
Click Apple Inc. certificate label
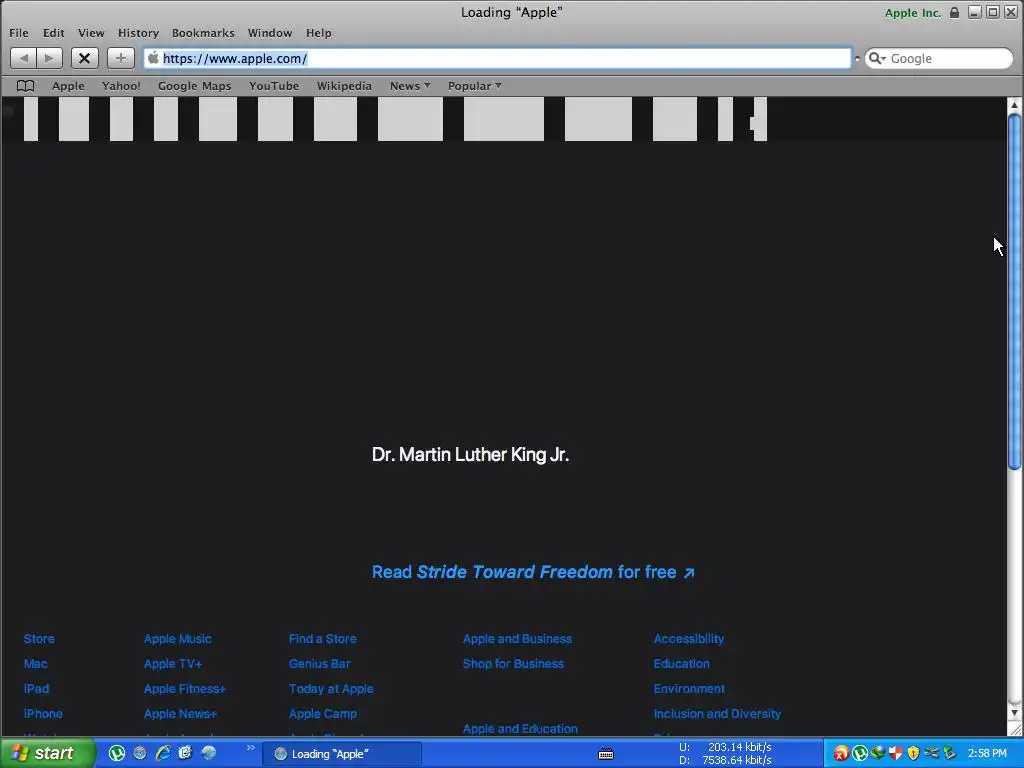click(912, 13)
